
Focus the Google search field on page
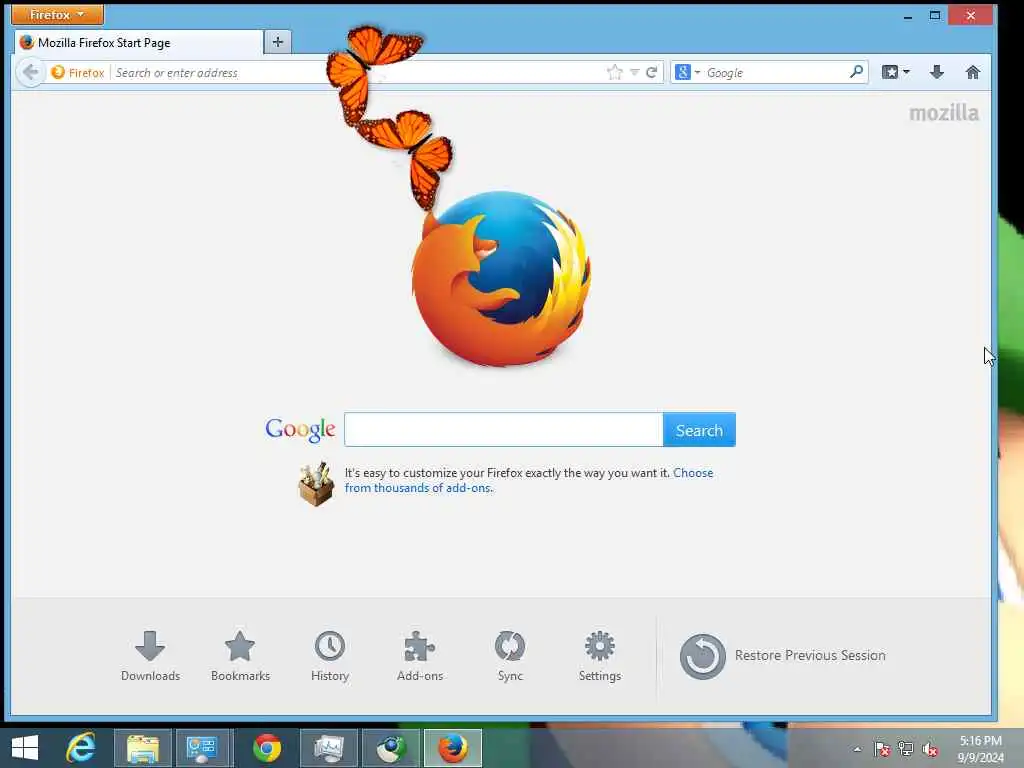[x=504, y=430]
